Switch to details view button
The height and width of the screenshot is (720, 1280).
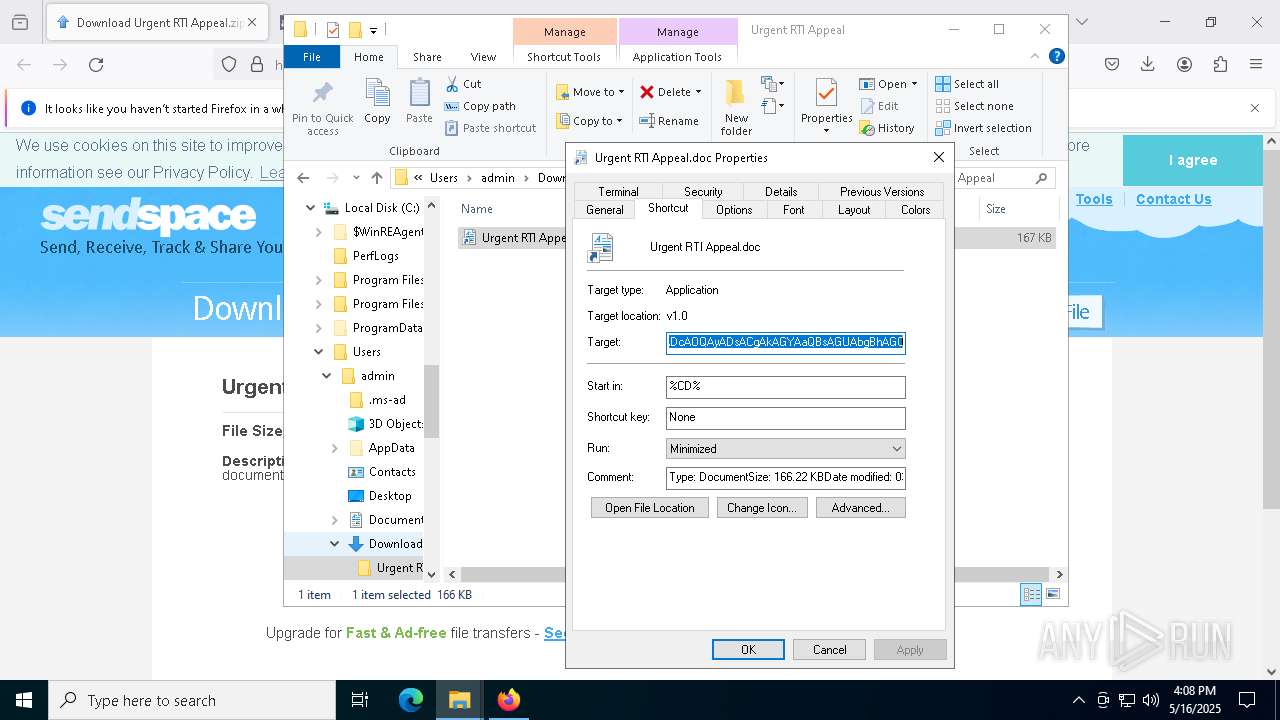1031,594
